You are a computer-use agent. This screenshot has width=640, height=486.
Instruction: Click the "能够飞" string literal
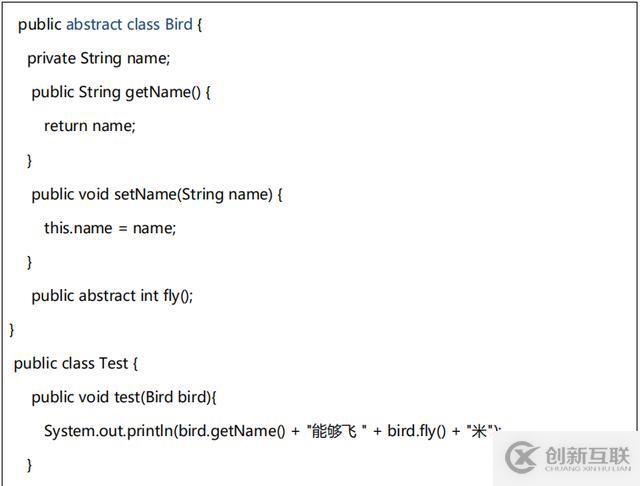tap(333, 431)
